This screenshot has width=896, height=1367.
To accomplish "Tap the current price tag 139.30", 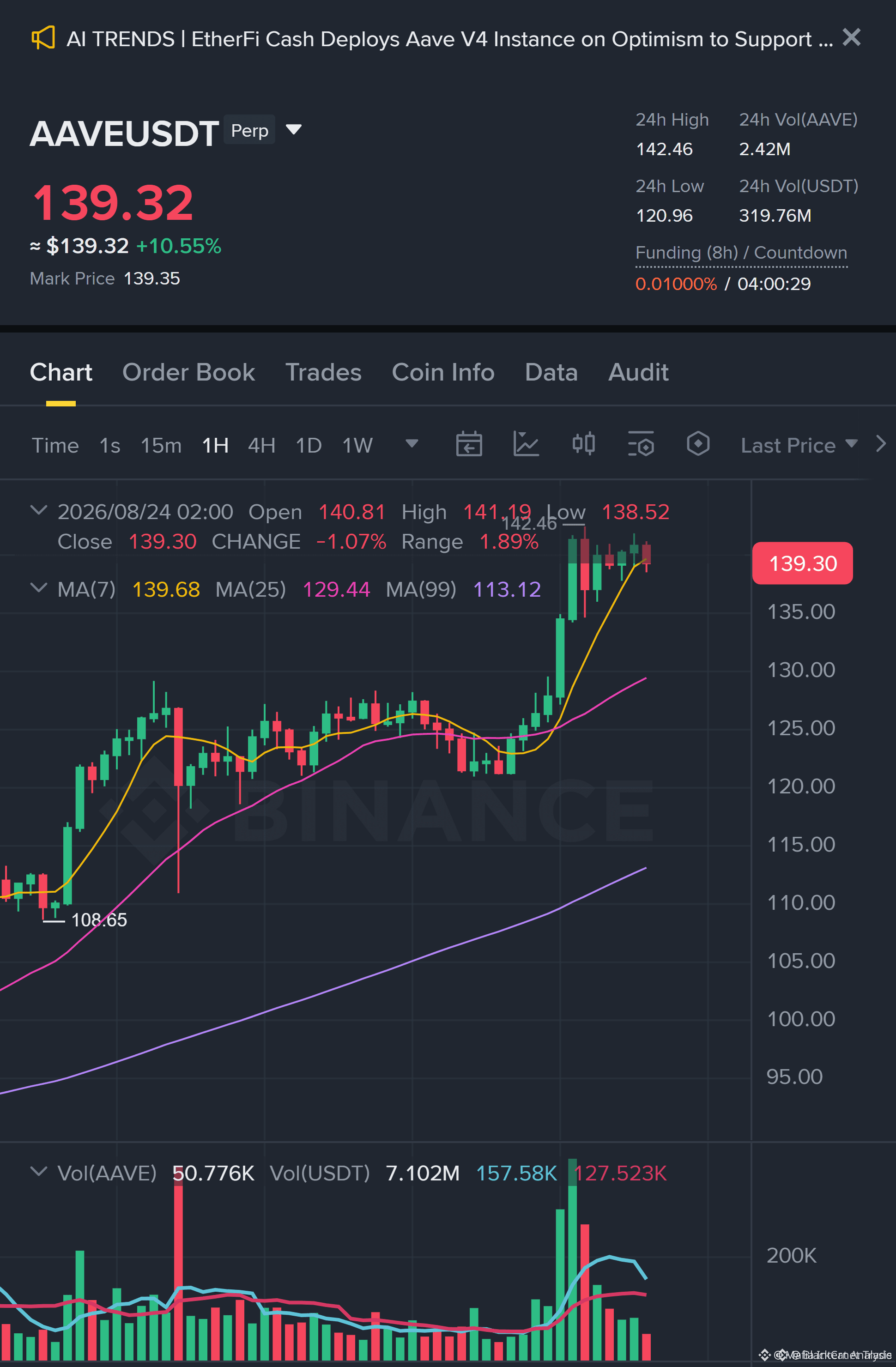I will click(802, 563).
